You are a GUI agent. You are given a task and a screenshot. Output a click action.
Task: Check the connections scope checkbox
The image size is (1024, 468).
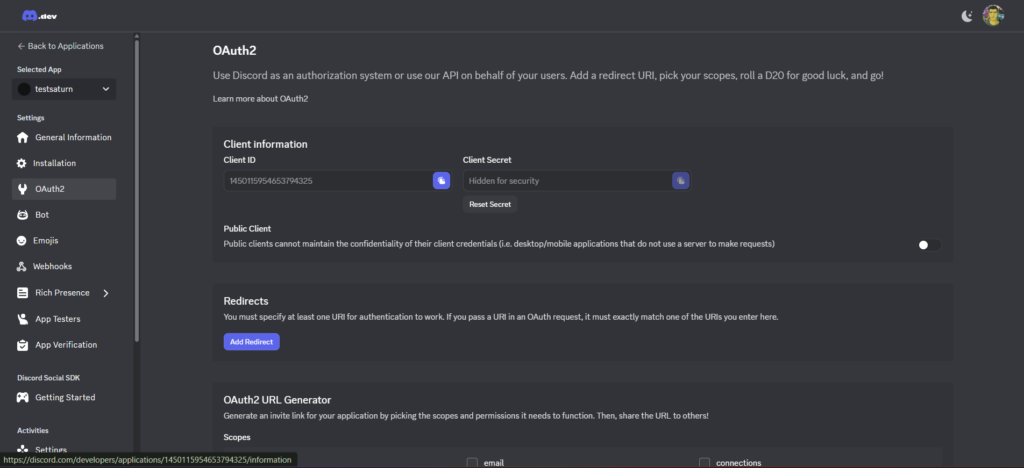(x=704, y=462)
